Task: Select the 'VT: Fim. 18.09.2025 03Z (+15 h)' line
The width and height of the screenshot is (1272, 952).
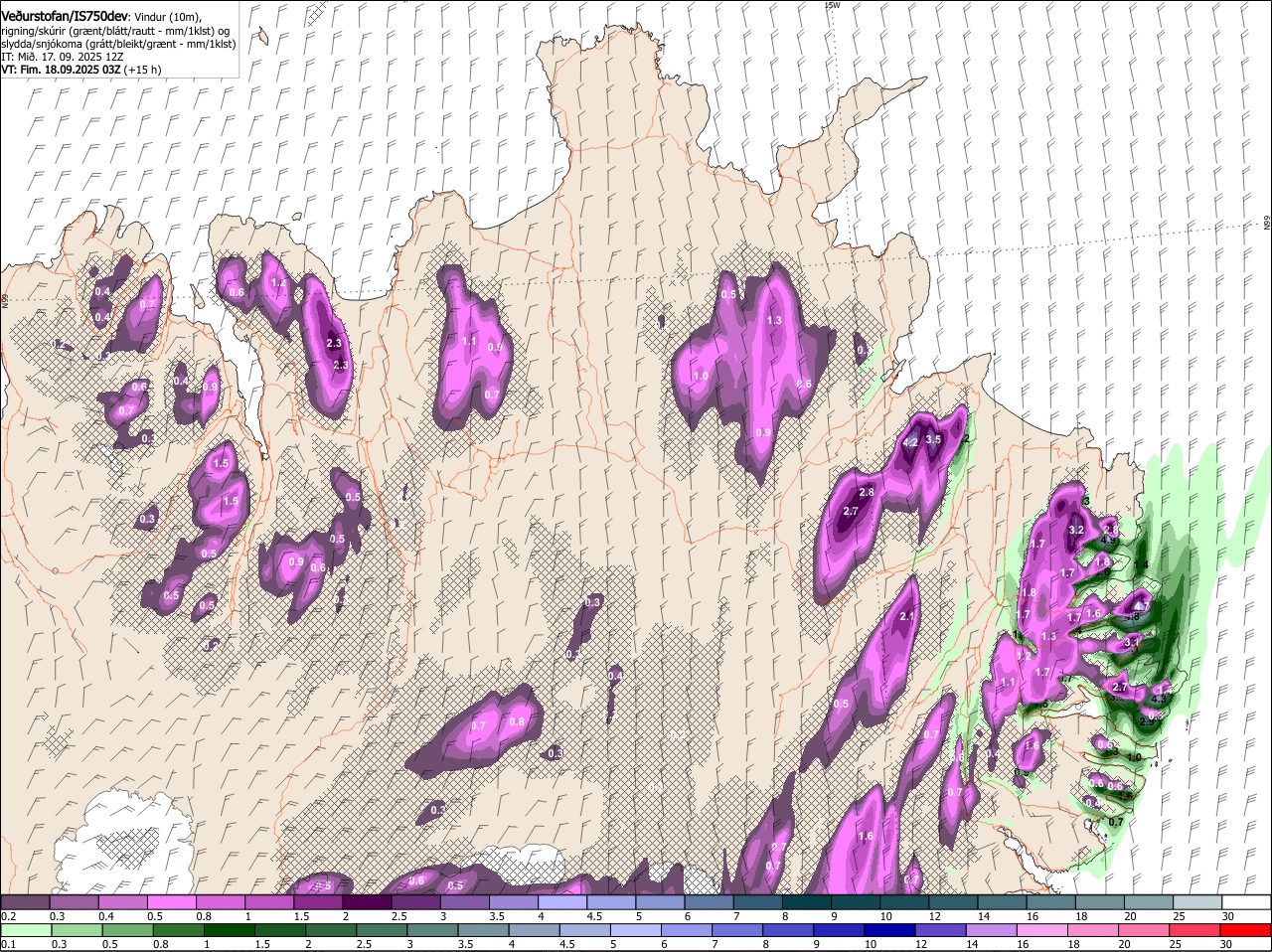Action: point(81,70)
